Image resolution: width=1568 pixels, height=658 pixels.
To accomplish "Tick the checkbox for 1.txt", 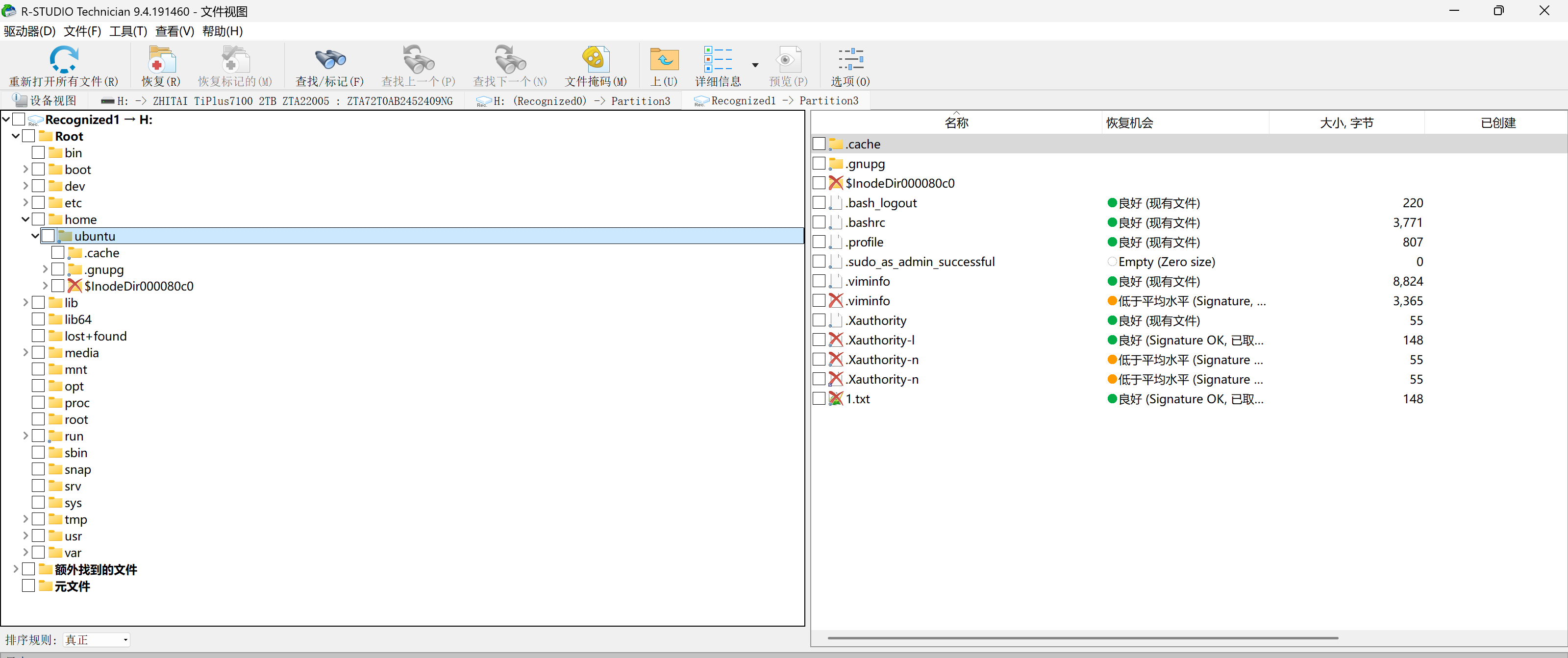I will pos(820,399).
